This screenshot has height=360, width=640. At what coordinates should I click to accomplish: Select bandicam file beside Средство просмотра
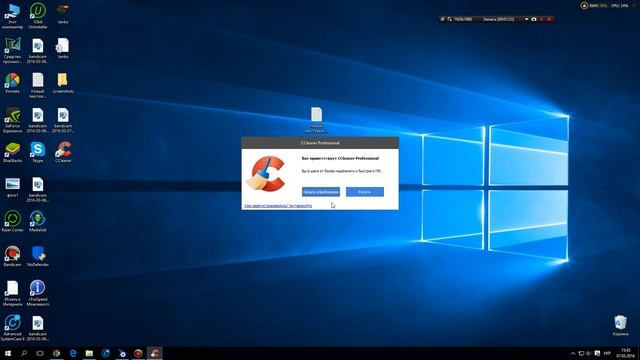click(38, 50)
